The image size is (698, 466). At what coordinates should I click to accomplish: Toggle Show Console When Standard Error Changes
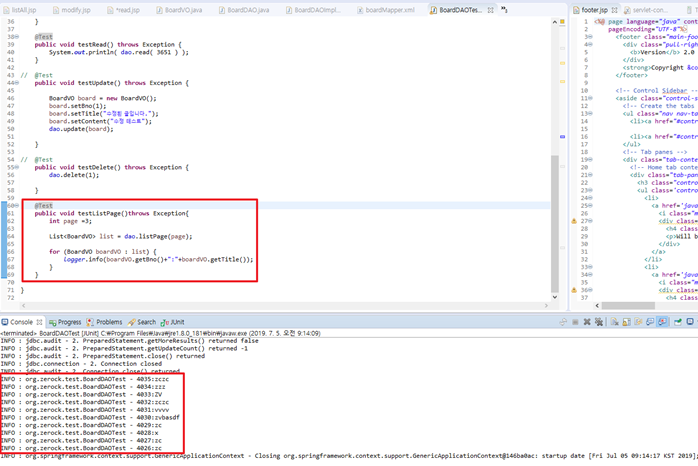(x=662, y=322)
